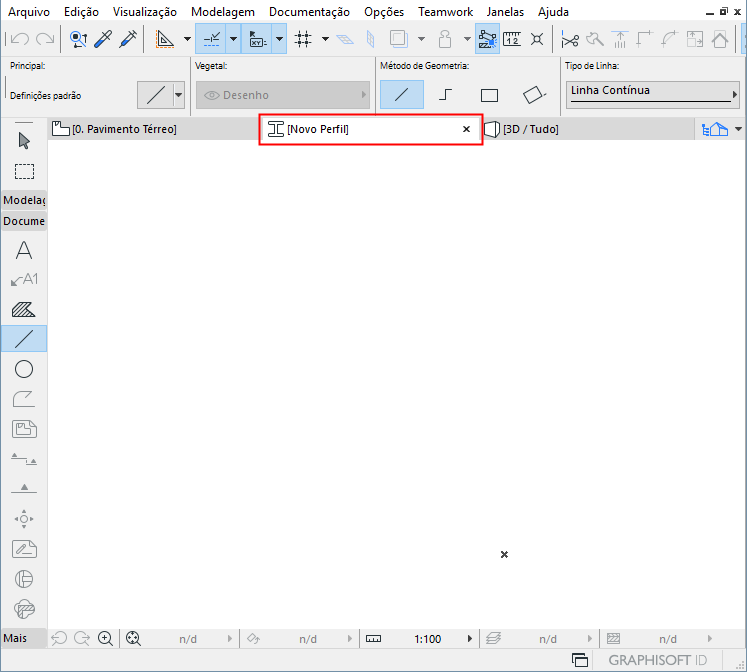Open the Teamwork menu
Image resolution: width=747 pixels, height=672 pixels.
tap(445, 12)
